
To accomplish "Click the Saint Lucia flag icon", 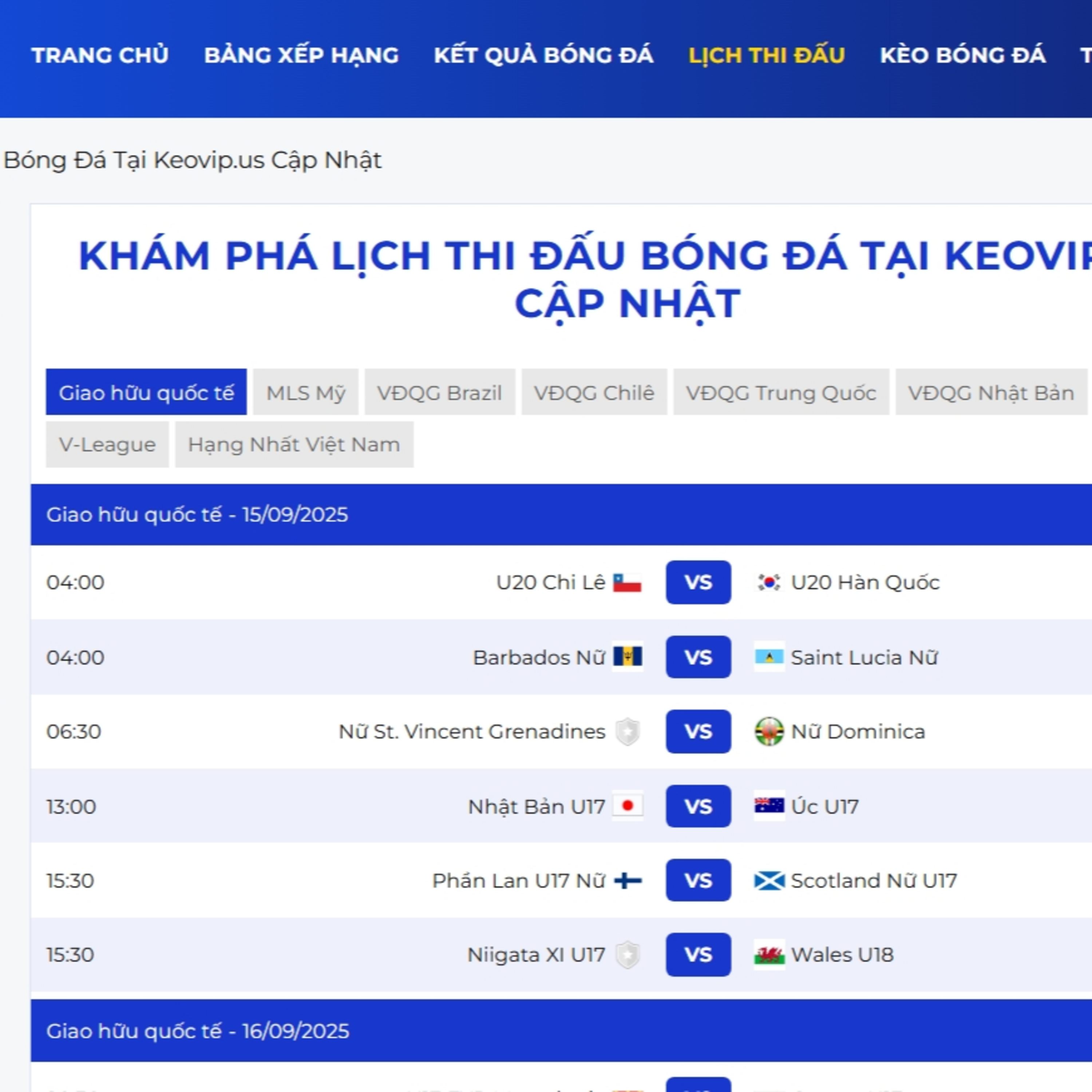I will [769, 657].
